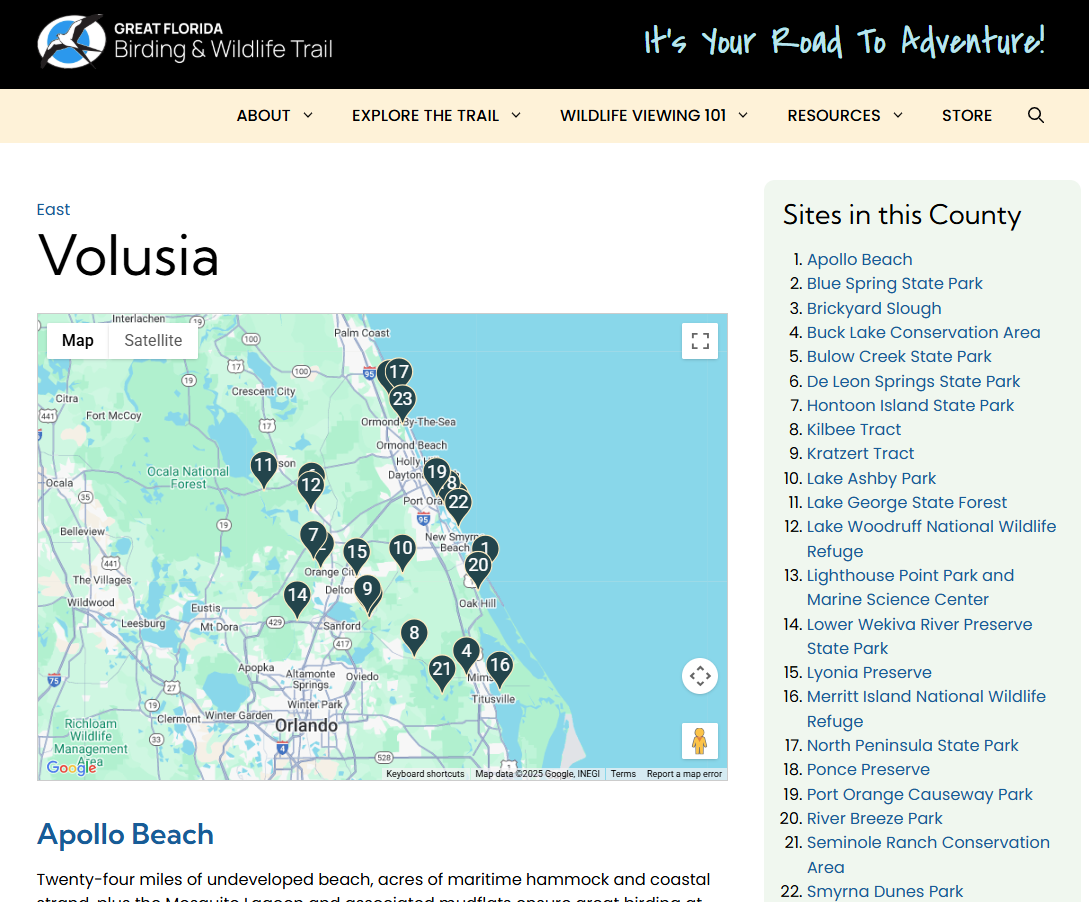Viewport: 1089px width, 902px height.
Task: Click map marker 11 in Ocala National Forest
Action: pos(264,466)
